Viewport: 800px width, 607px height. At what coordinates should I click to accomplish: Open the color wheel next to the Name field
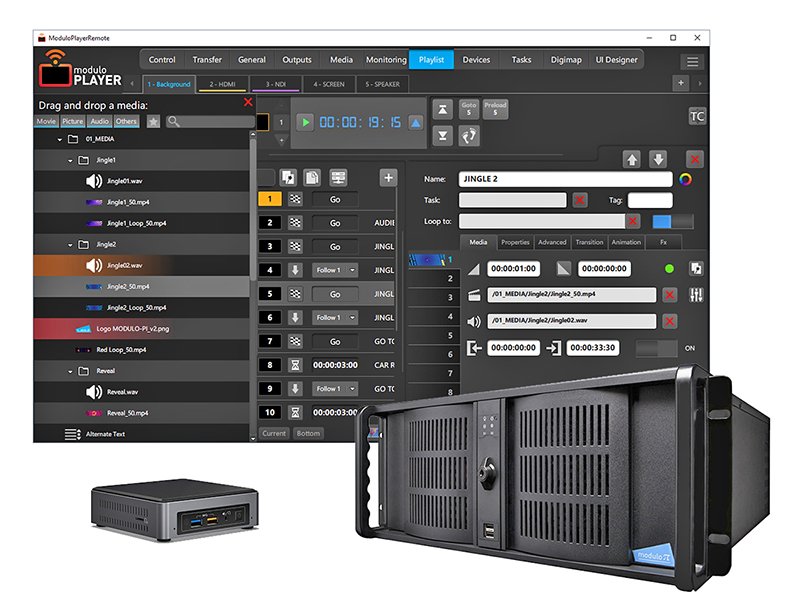[x=686, y=178]
